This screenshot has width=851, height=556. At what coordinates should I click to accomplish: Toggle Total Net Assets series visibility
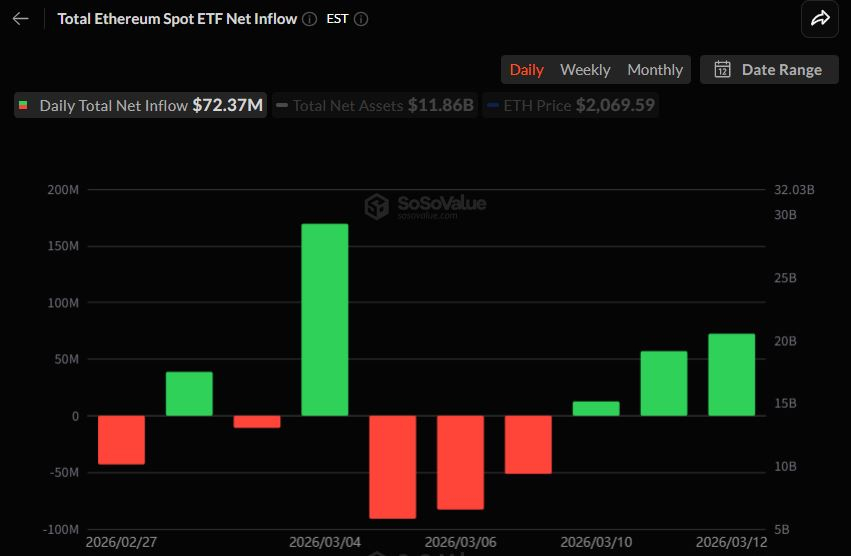(375, 105)
